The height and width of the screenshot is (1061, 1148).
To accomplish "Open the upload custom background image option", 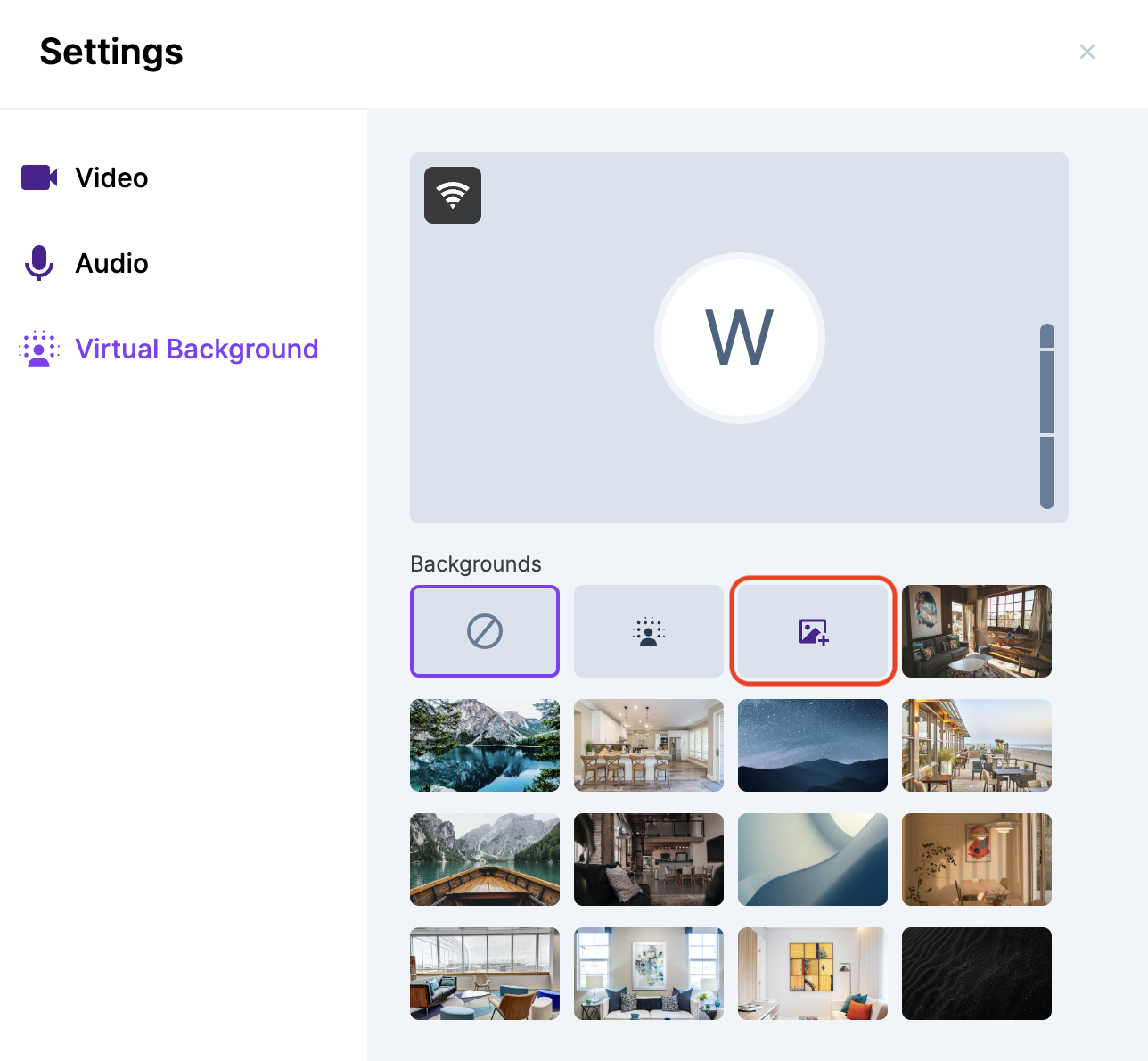I will pyautogui.click(x=812, y=631).
